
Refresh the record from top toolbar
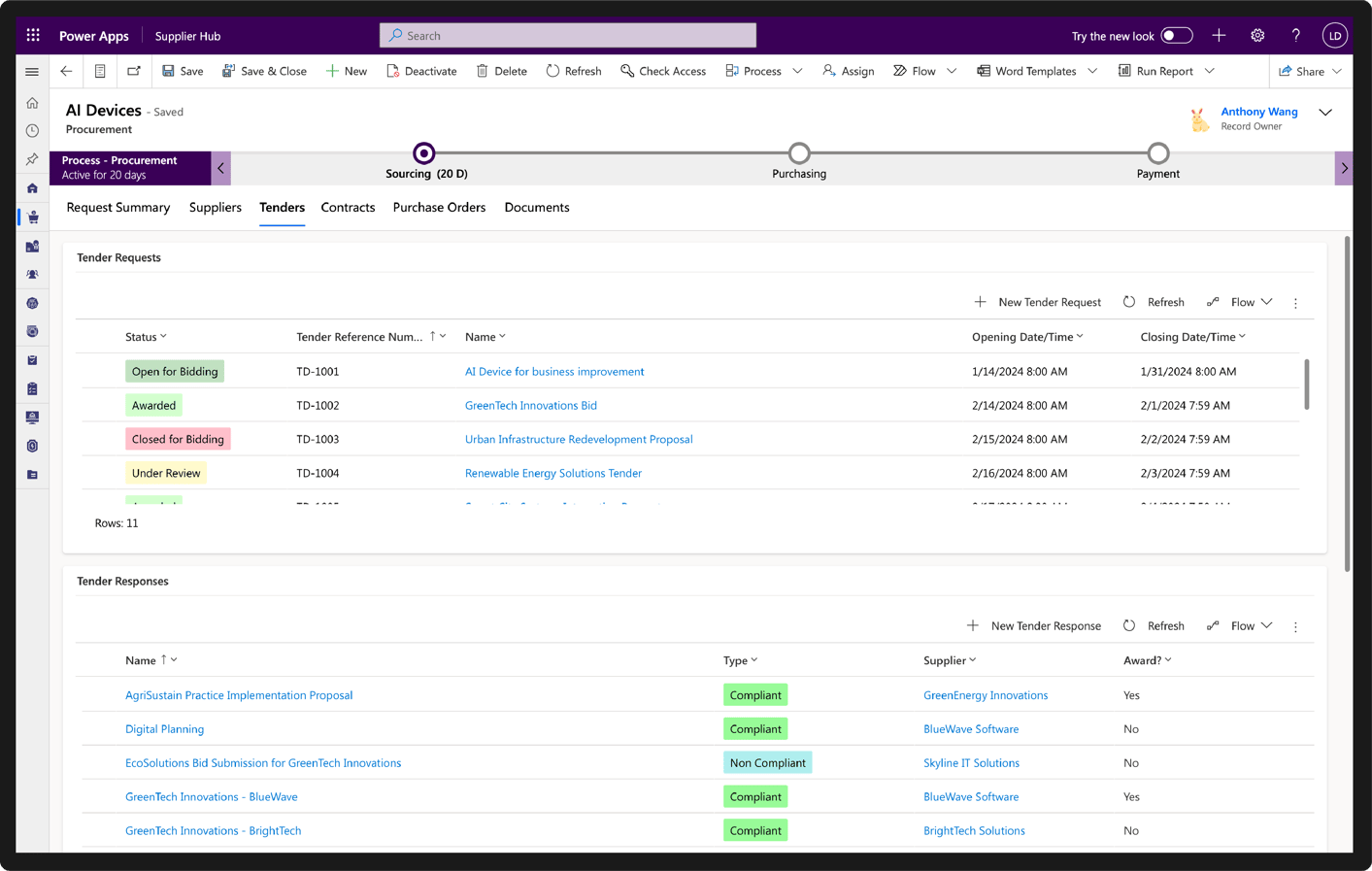pyautogui.click(x=574, y=71)
